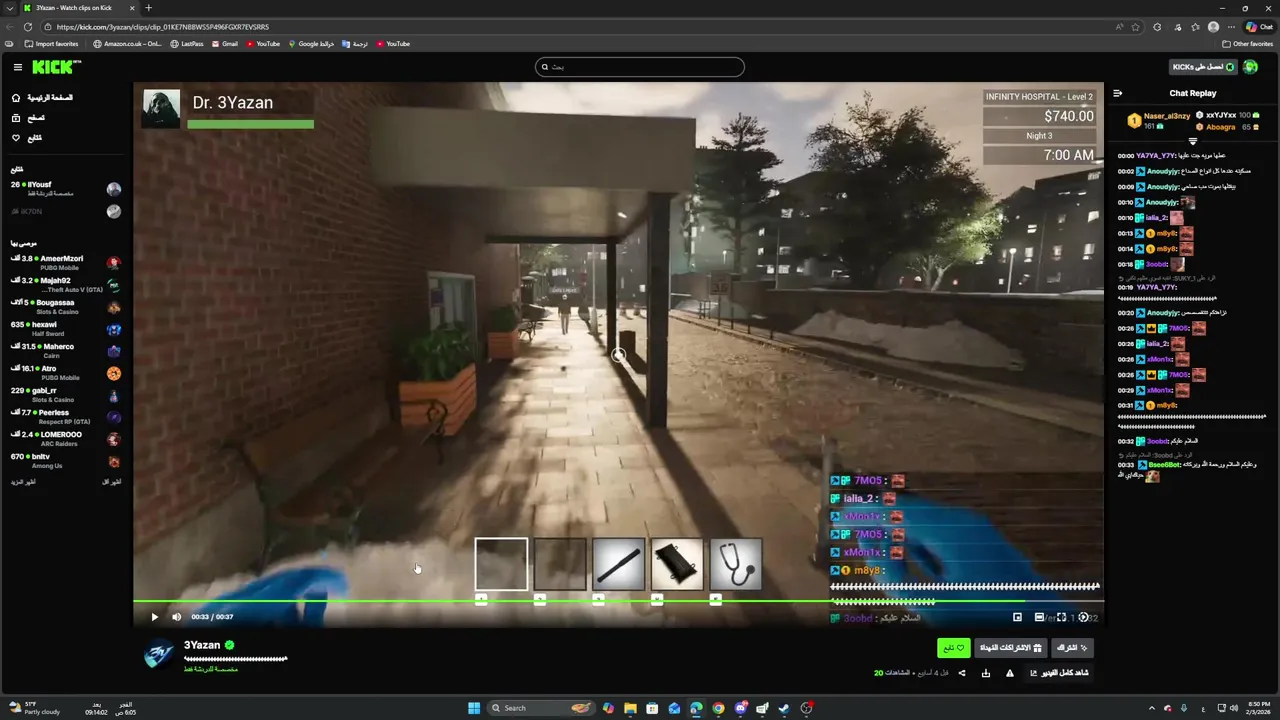Open the green profile avatar menu
Viewport: 1280px width, 720px height.
pos(1251,67)
